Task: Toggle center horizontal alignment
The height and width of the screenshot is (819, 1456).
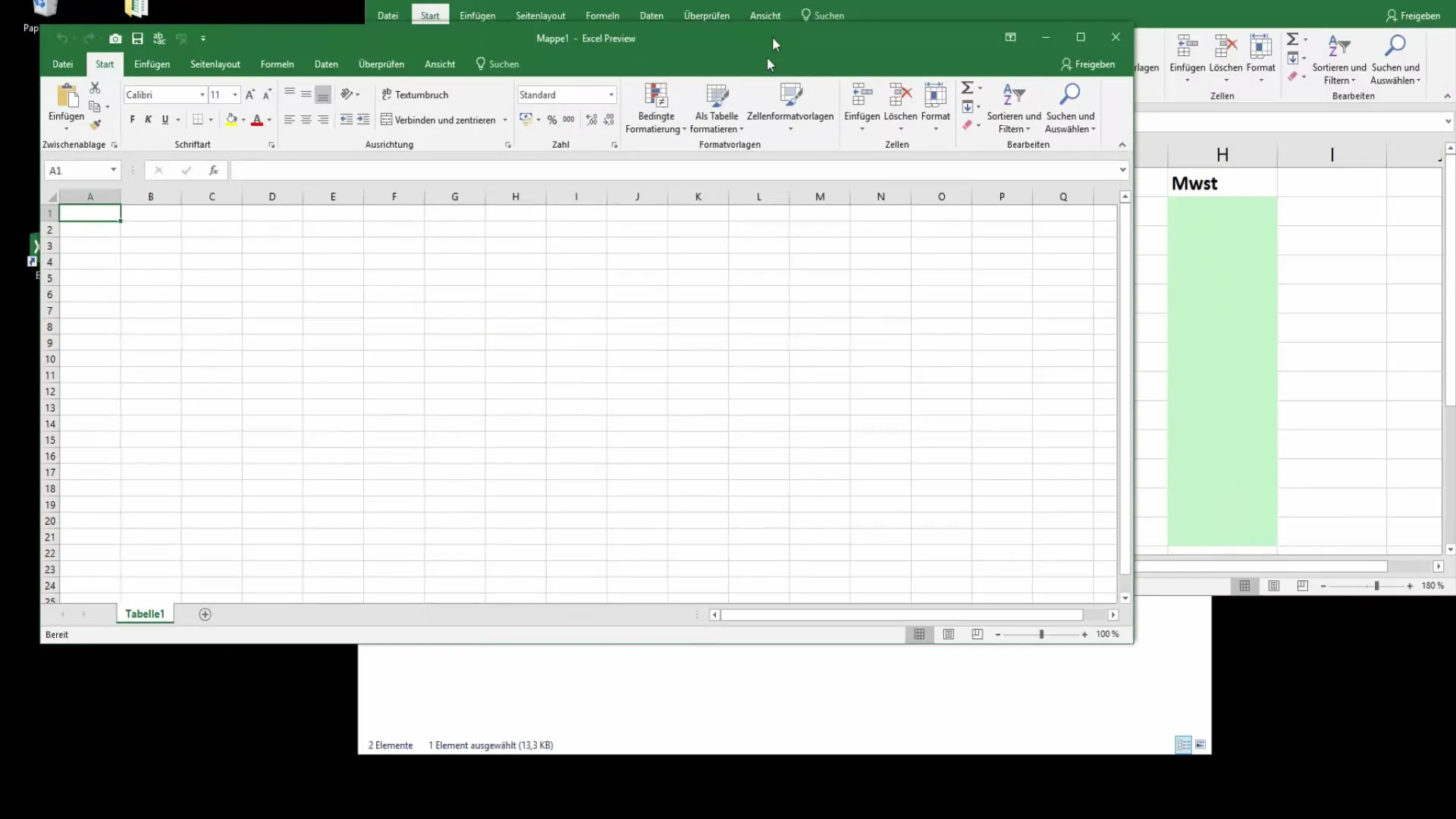Action: [306, 120]
